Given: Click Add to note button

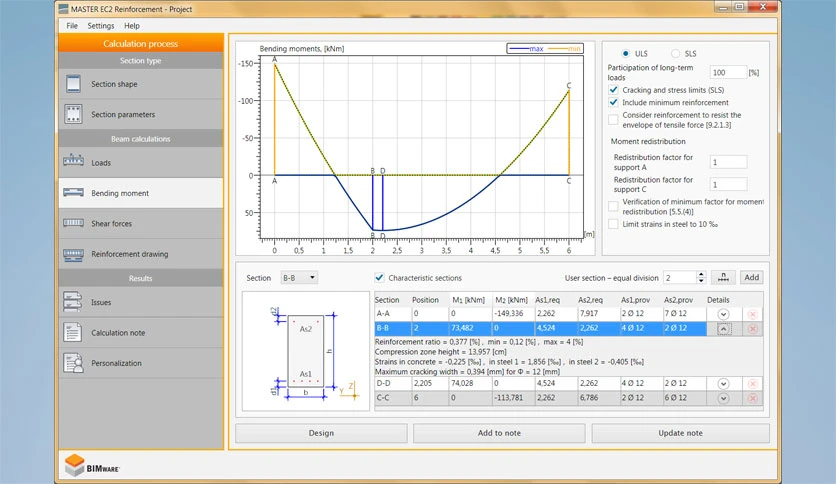Looking at the screenshot, I should pyautogui.click(x=499, y=433).
